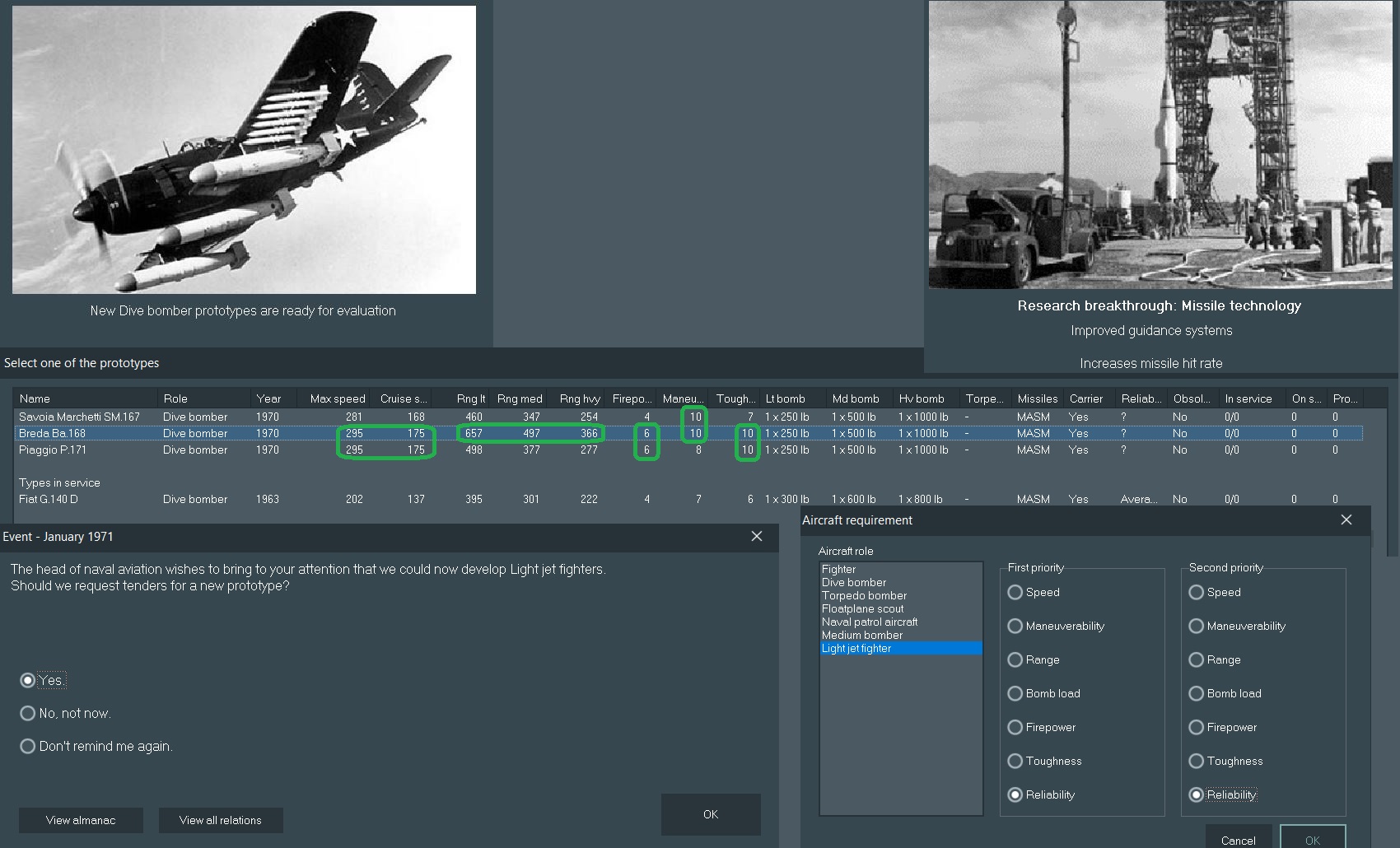Select Medium bomber aircraft role
The height and width of the screenshot is (848, 1400).
click(x=862, y=635)
